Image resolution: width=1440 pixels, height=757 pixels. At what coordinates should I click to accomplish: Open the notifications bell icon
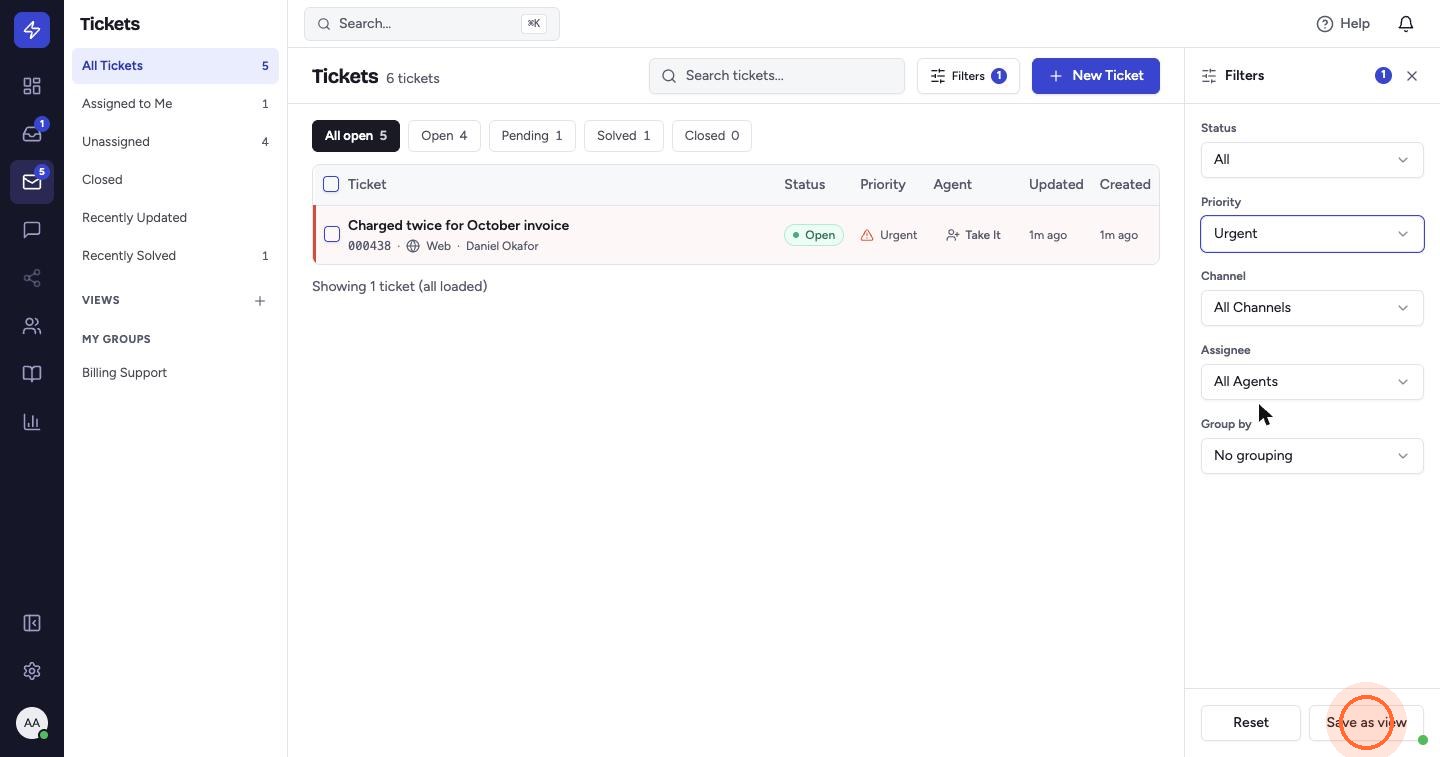1406,24
